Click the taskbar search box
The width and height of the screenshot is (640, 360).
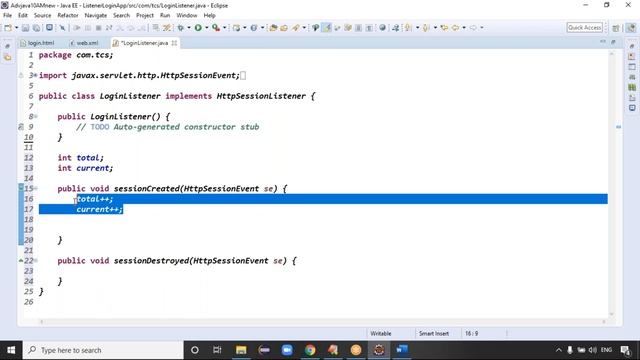pos(103,350)
